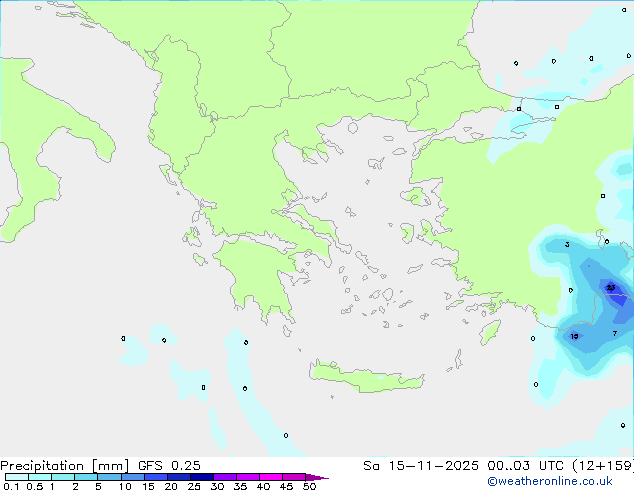634x490 pixels.
Task: Click the 2–5 mm legend color box
Action: (x=86, y=477)
